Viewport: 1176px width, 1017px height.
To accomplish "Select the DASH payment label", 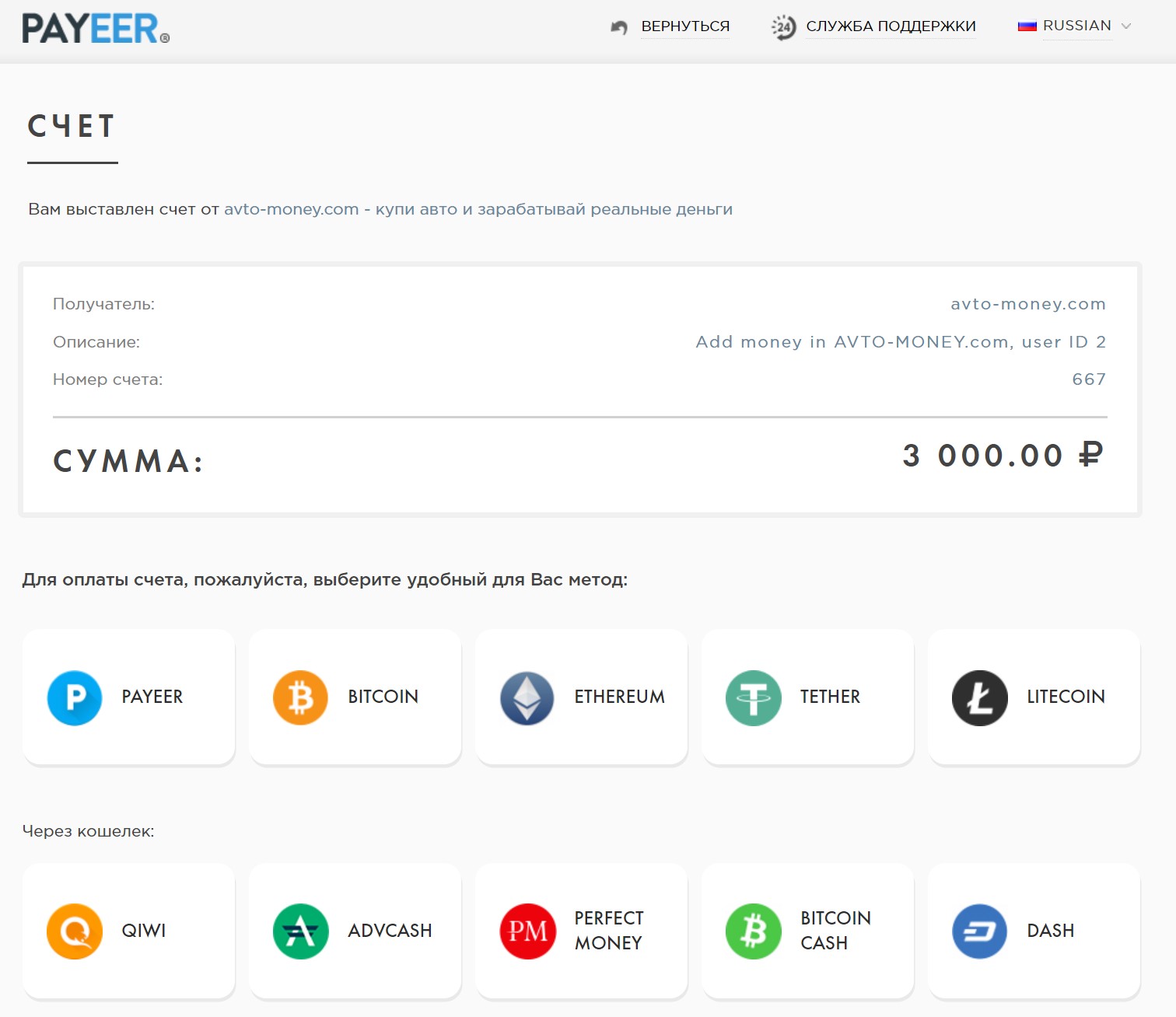I will coord(1051,931).
